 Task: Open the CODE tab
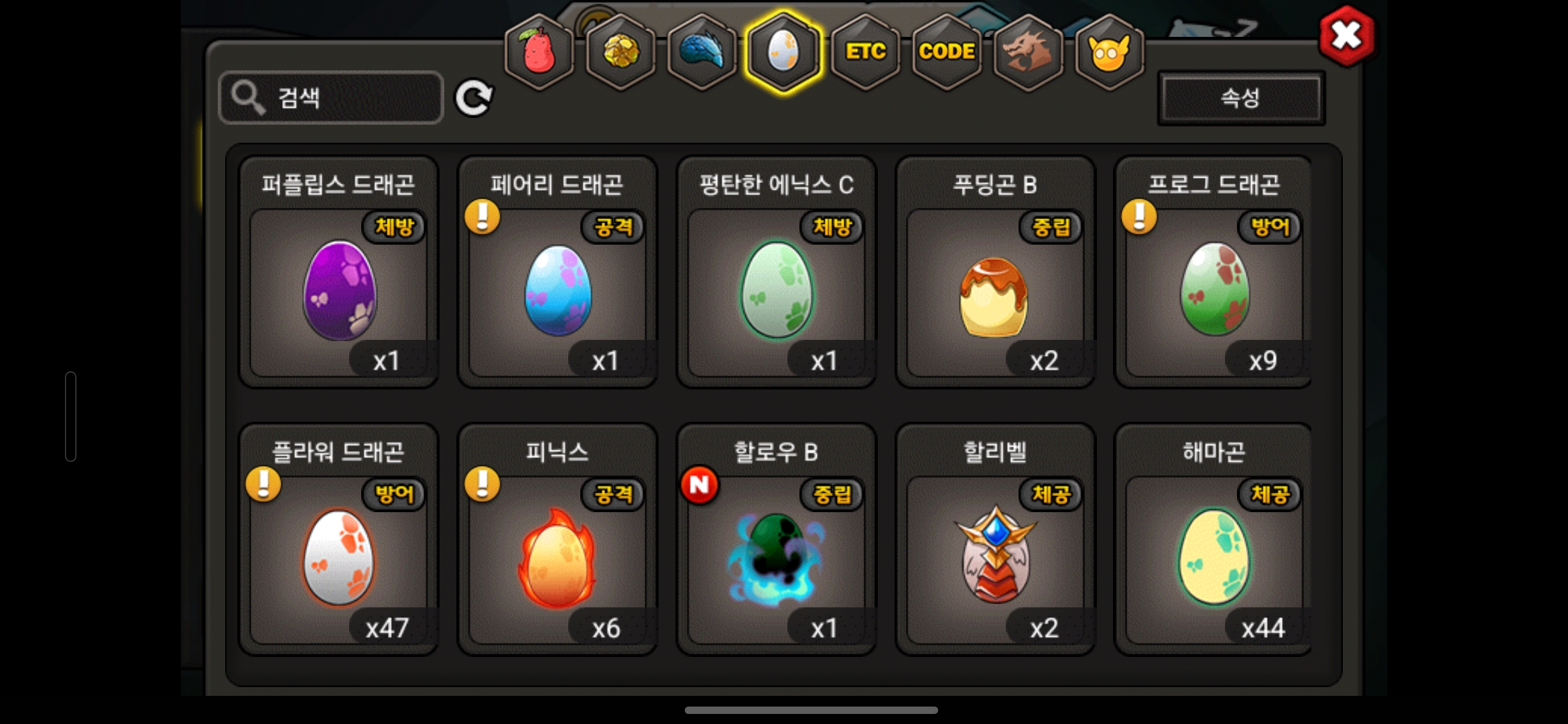tap(947, 52)
